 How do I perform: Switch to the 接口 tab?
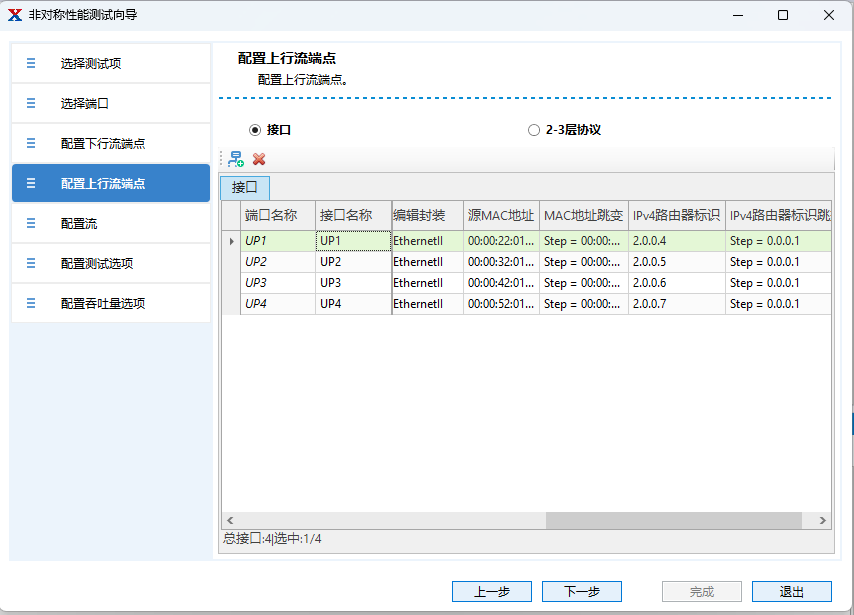coord(245,187)
